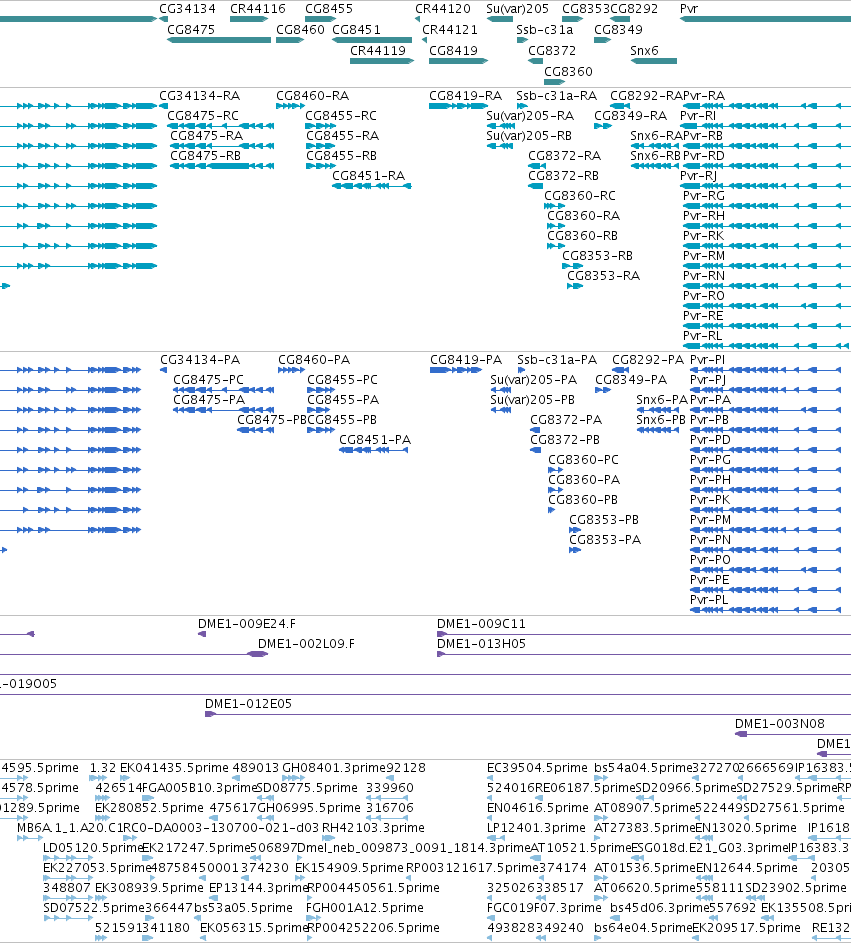Click the CG8372-RA transcript label
Screen dimensions: 851x943
tap(564, 156)
